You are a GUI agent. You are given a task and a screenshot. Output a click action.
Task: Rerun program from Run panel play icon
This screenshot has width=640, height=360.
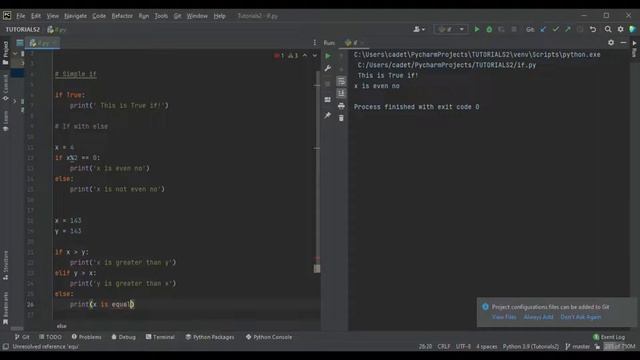[328, 56]
